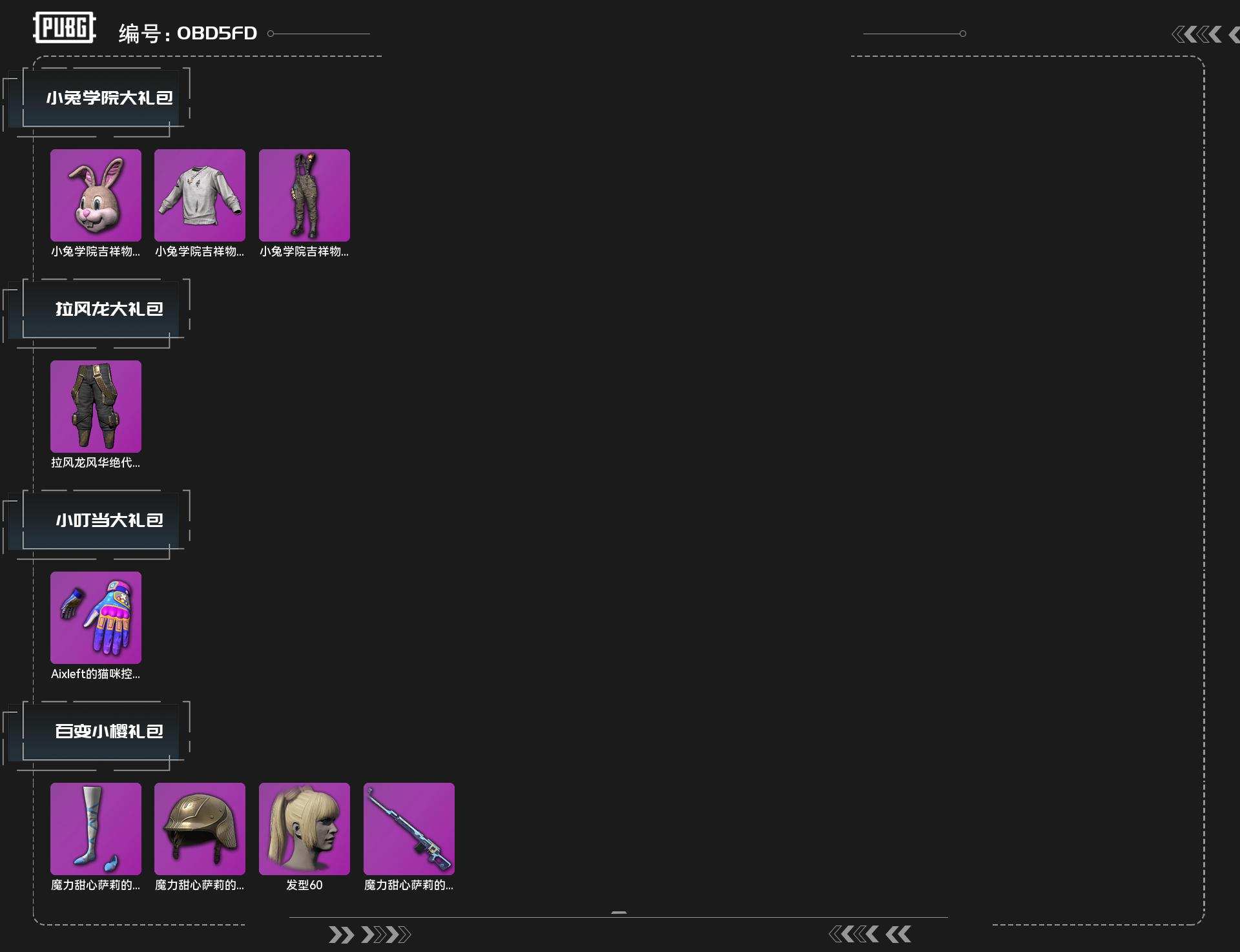Select the overalls outfit item
Screen dimensions: 1240x952
tap(304, 195)
